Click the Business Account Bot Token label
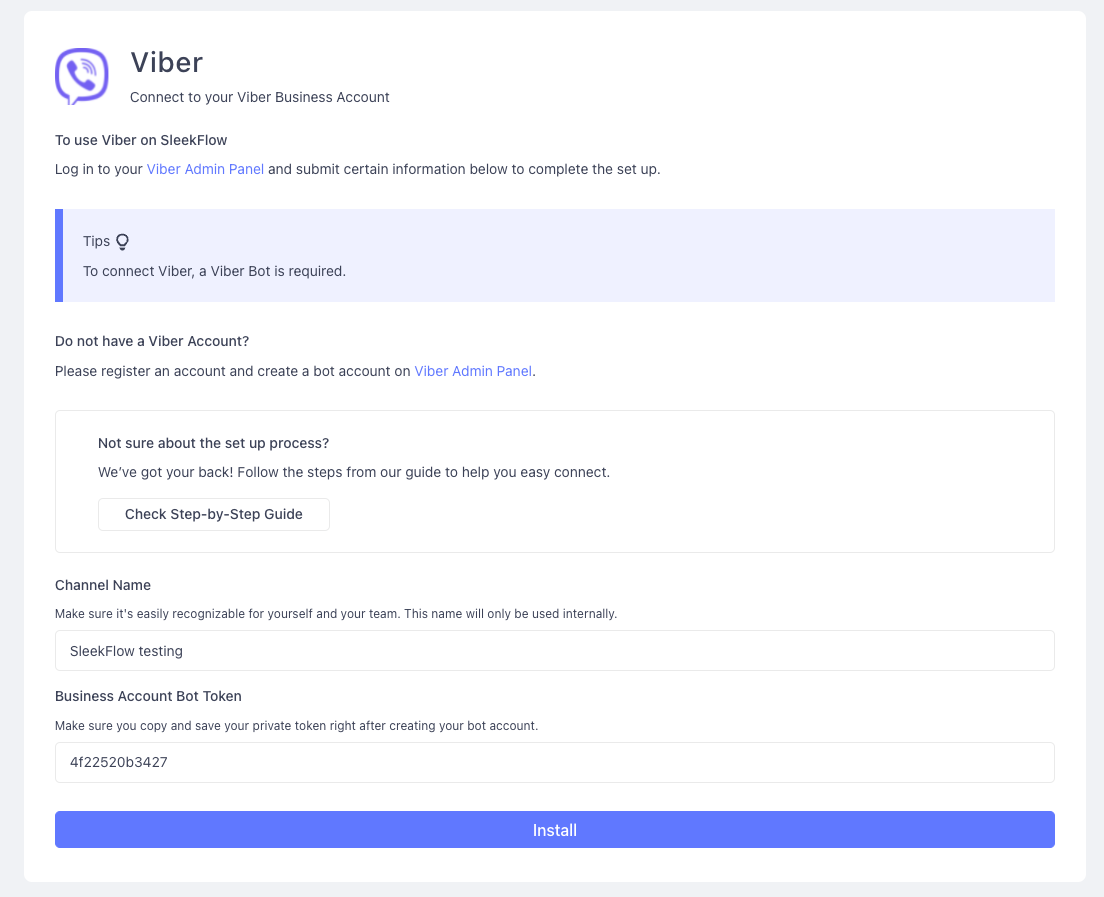Image resolution: width=1104 pixels, height=897 pixels. [x=147, y=696]
